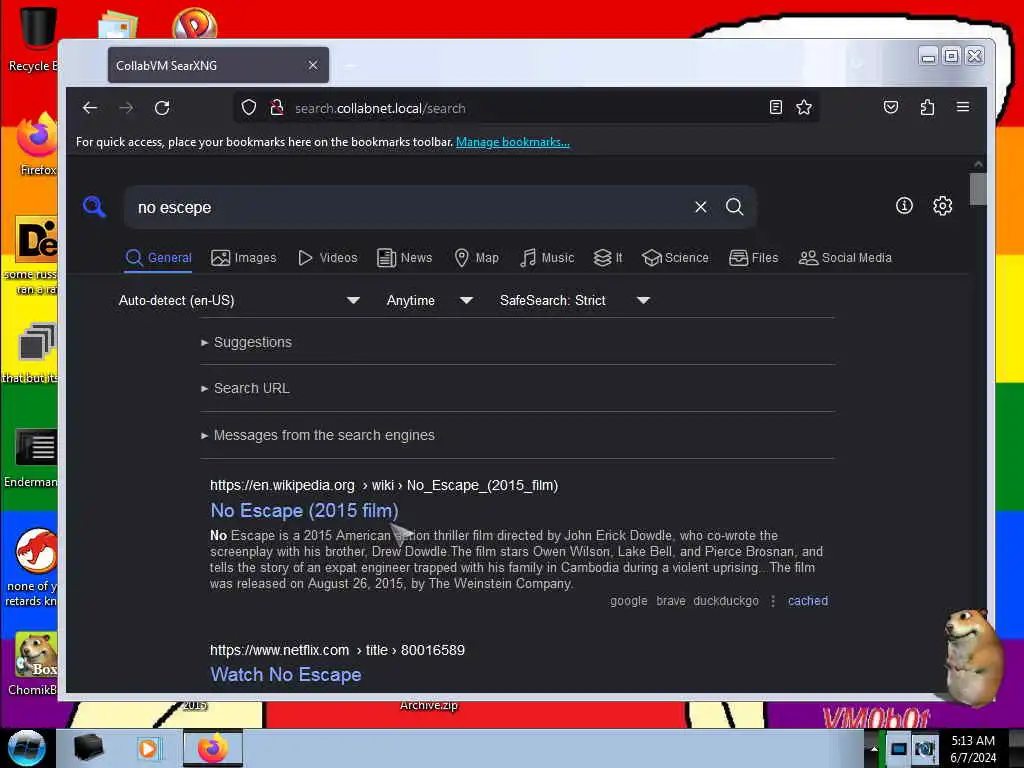Viewport: 1024px width, 768px height.
Task: Switch to the Images category
Action: click(x=244, y=258)
